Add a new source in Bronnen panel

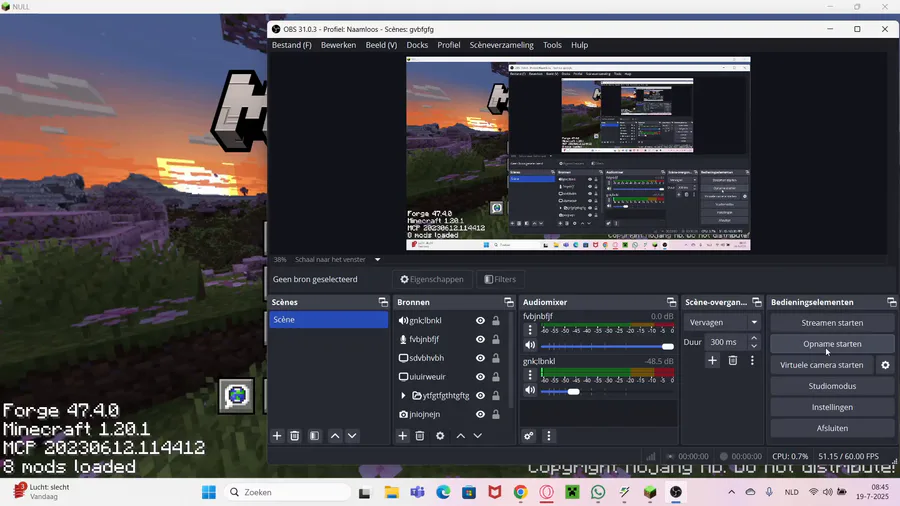pos(402,436)
